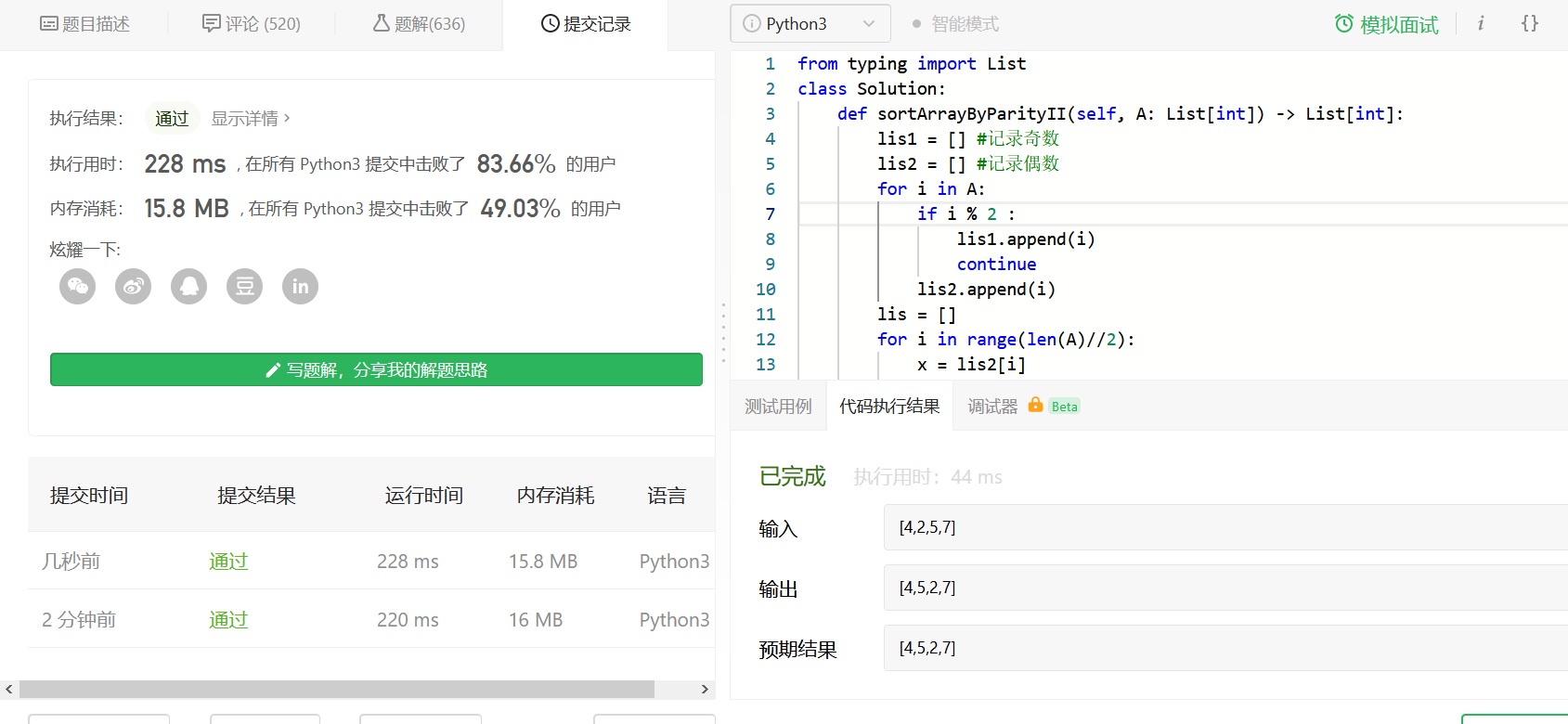Click scrollbar right arrow
Image resolution: width=1568 pixels, height=724 pixels.
click(705, 689)
